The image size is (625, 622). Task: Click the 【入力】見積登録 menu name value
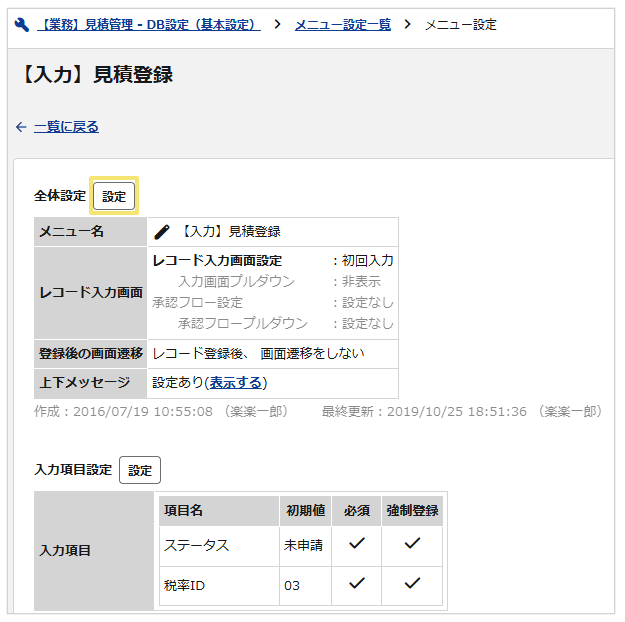pos(231,232)
